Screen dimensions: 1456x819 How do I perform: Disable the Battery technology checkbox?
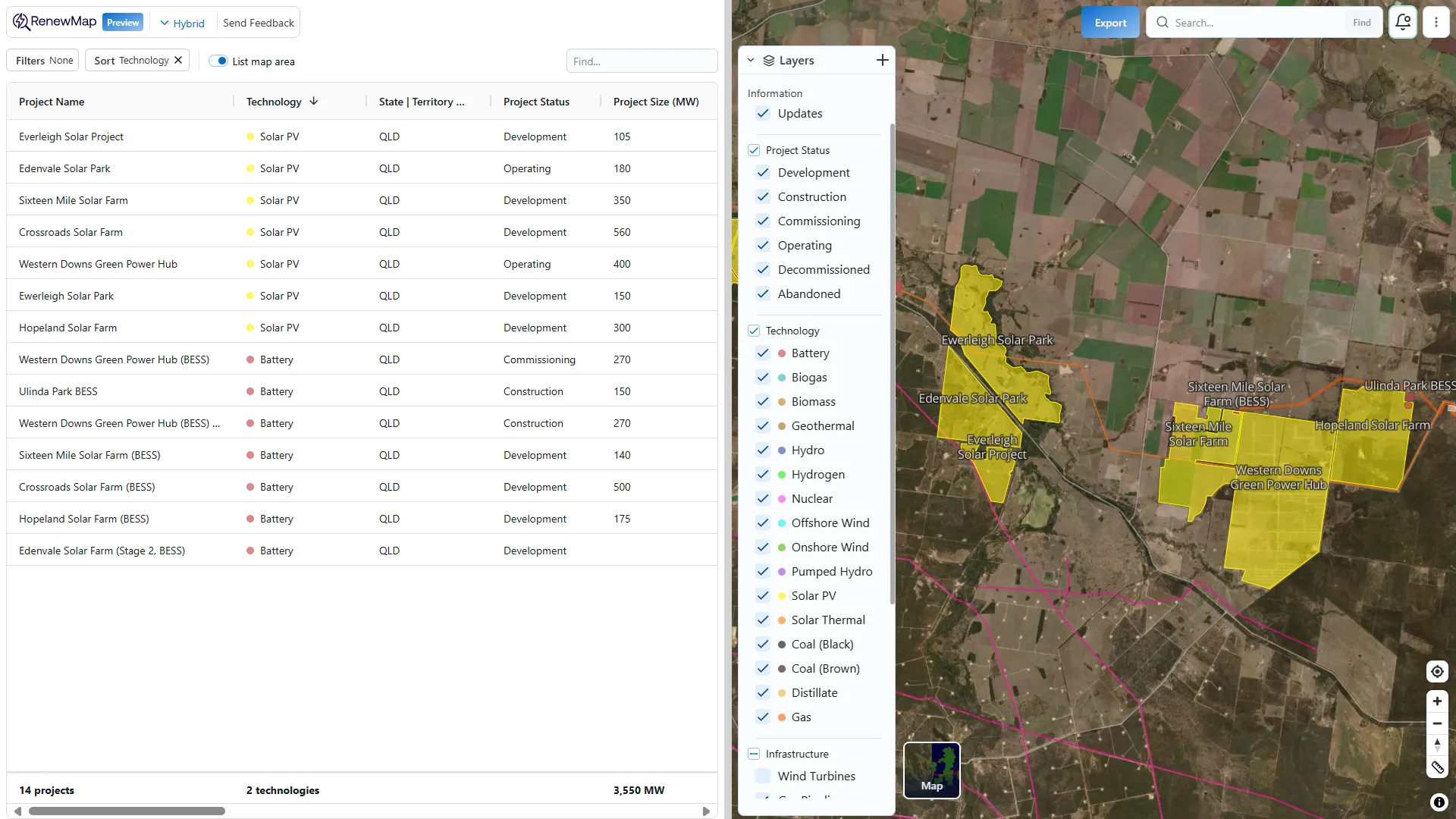coord(762,352)
